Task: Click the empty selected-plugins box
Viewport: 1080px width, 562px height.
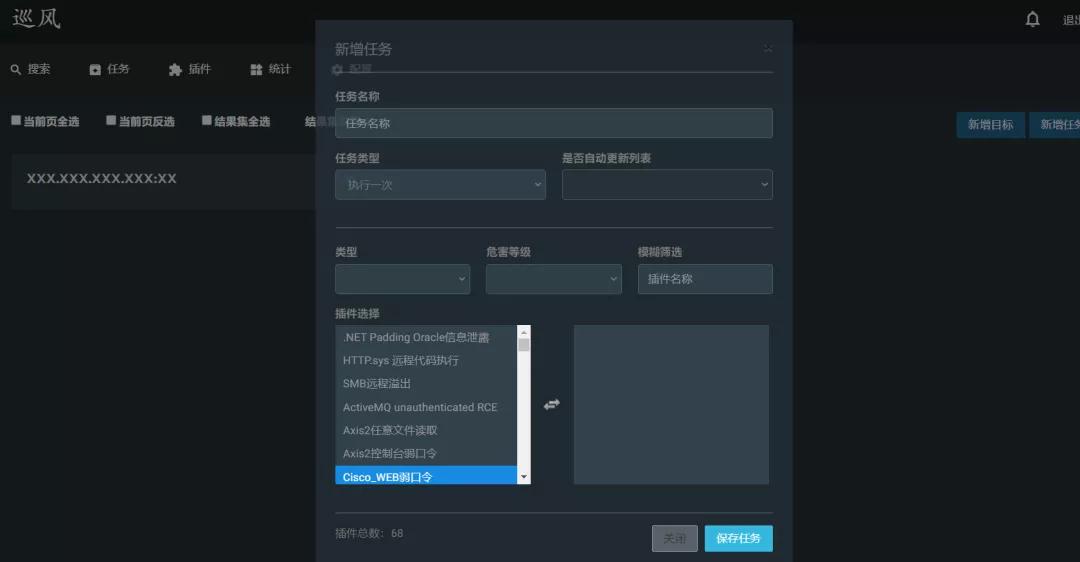Action: (671, 405)
